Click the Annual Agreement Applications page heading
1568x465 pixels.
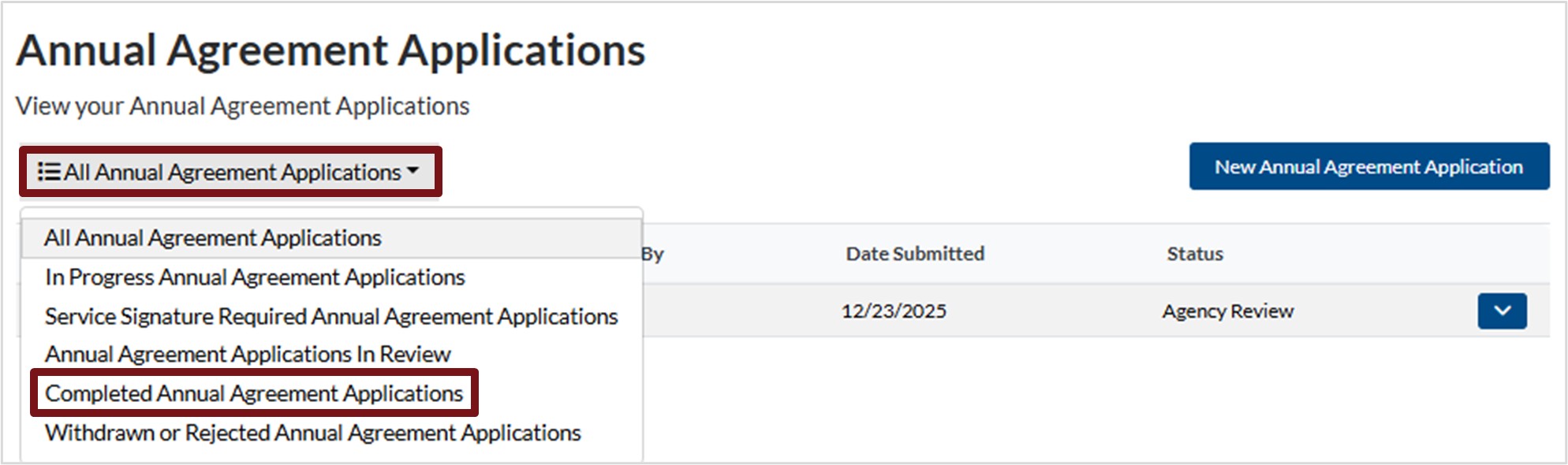[330, 50]
